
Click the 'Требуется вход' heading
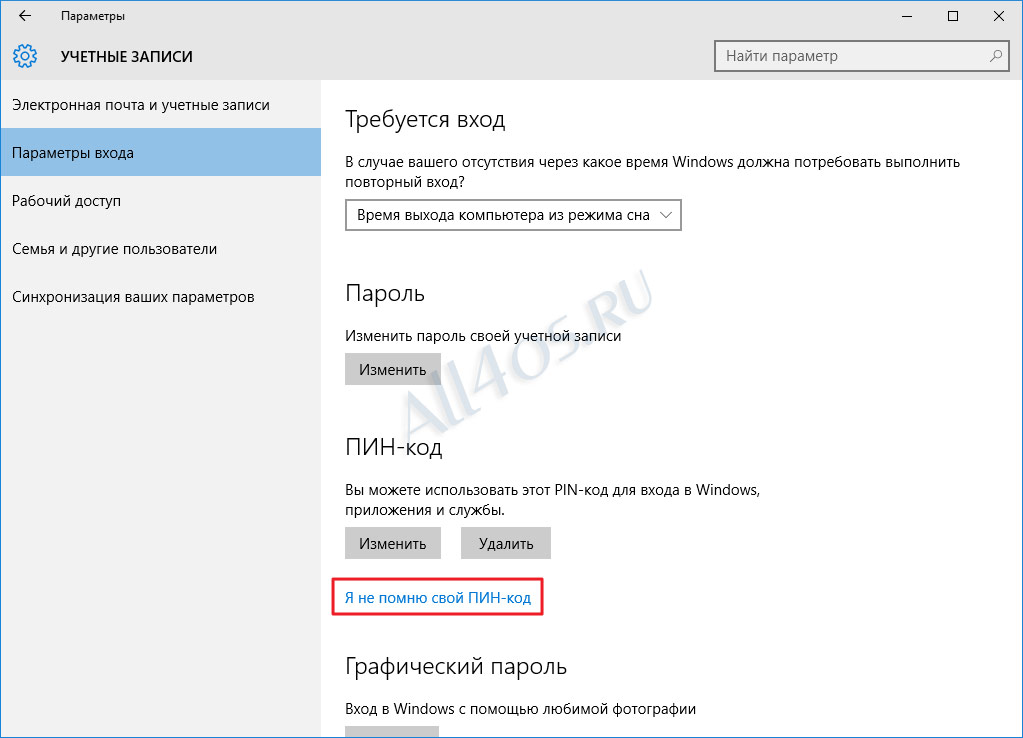click(425, 119)
